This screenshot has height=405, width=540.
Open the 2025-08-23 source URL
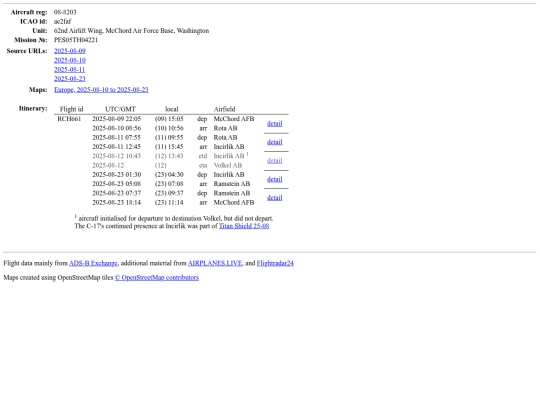click(x=70, y=79)
